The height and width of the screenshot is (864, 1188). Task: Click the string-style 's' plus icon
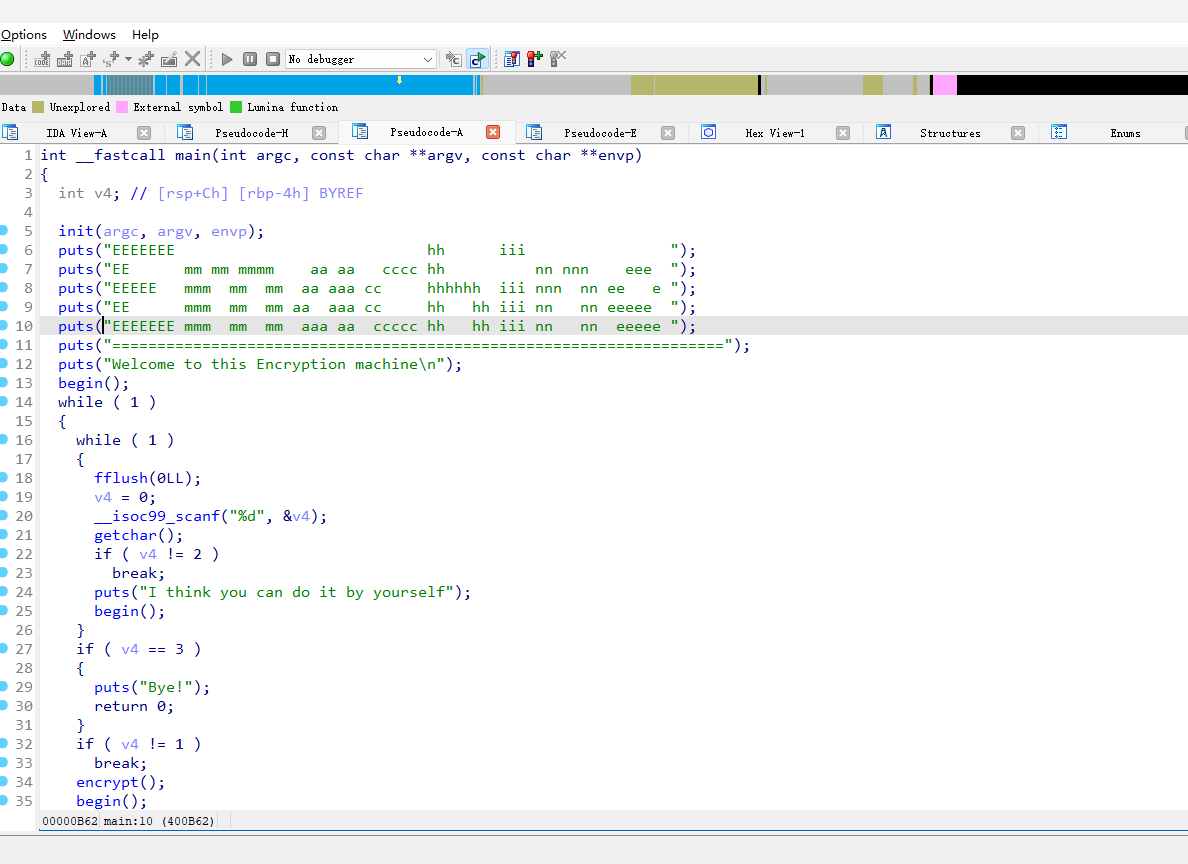(111, 59)
